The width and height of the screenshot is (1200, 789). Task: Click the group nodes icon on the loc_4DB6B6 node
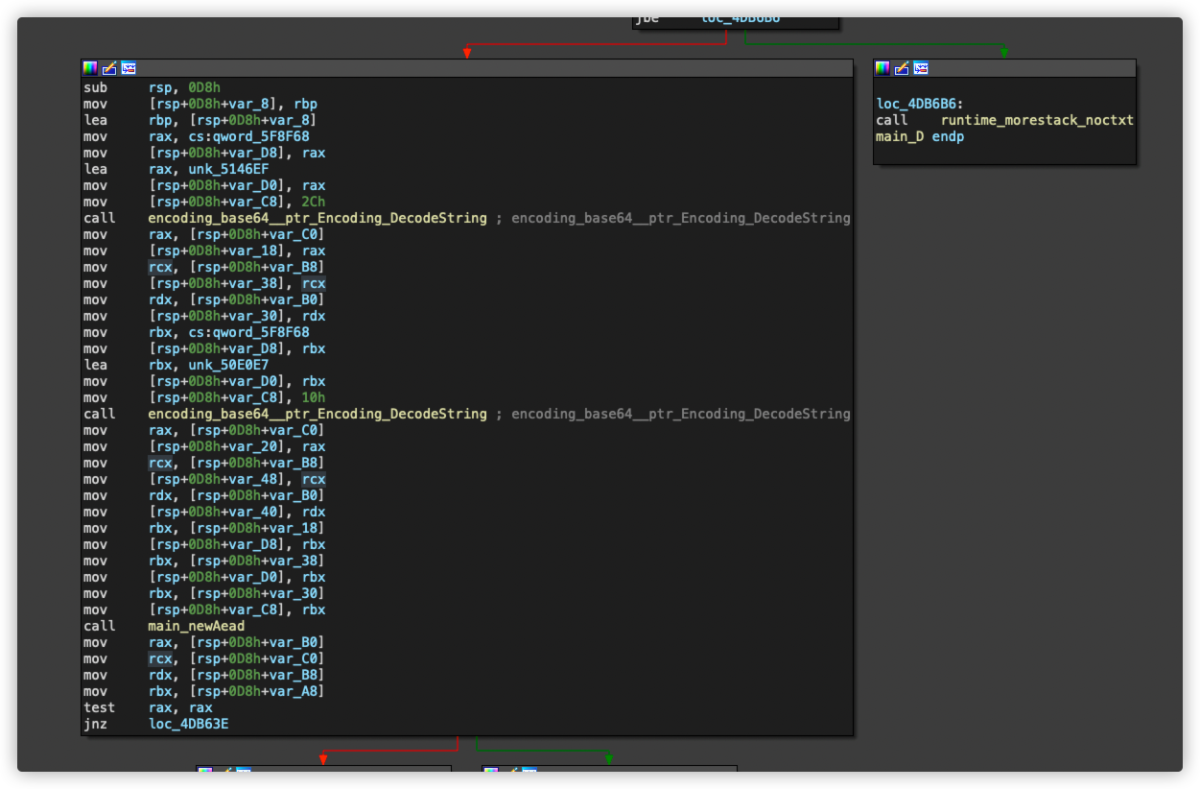(921, 68)
